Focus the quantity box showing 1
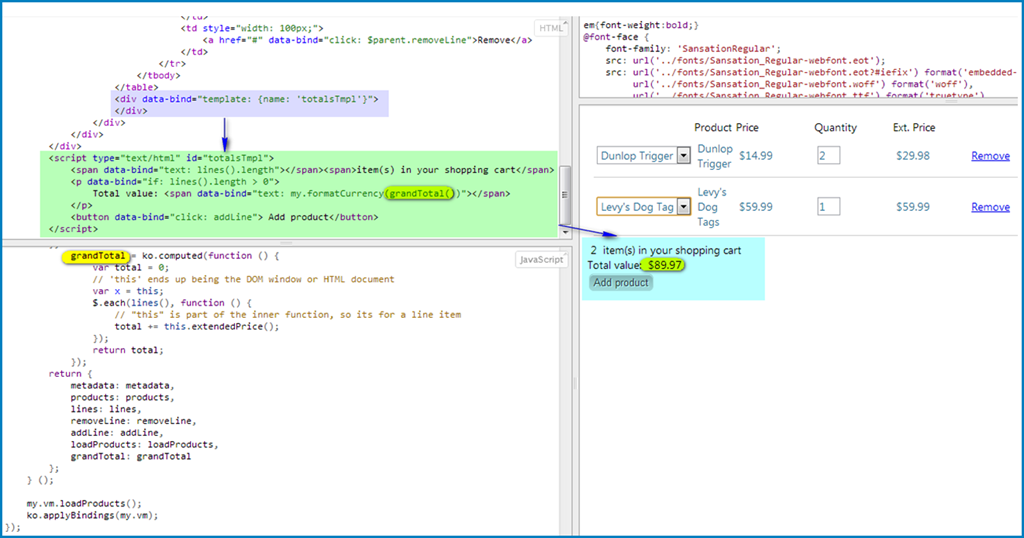 click(828, 206)
